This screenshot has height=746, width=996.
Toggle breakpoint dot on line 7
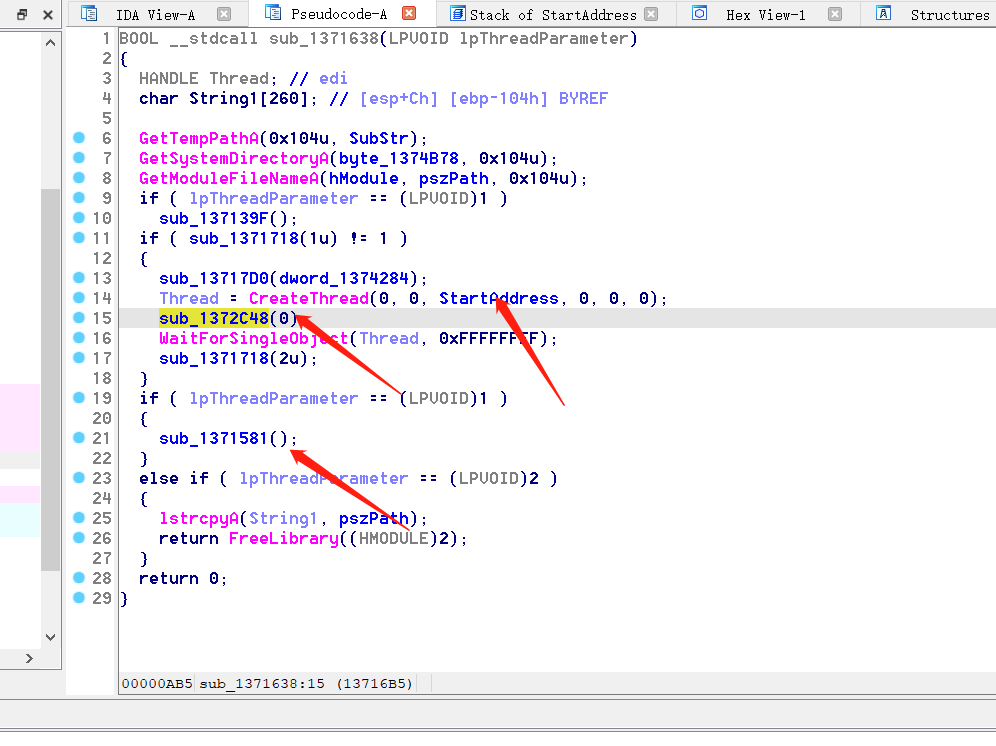point(79,158)
